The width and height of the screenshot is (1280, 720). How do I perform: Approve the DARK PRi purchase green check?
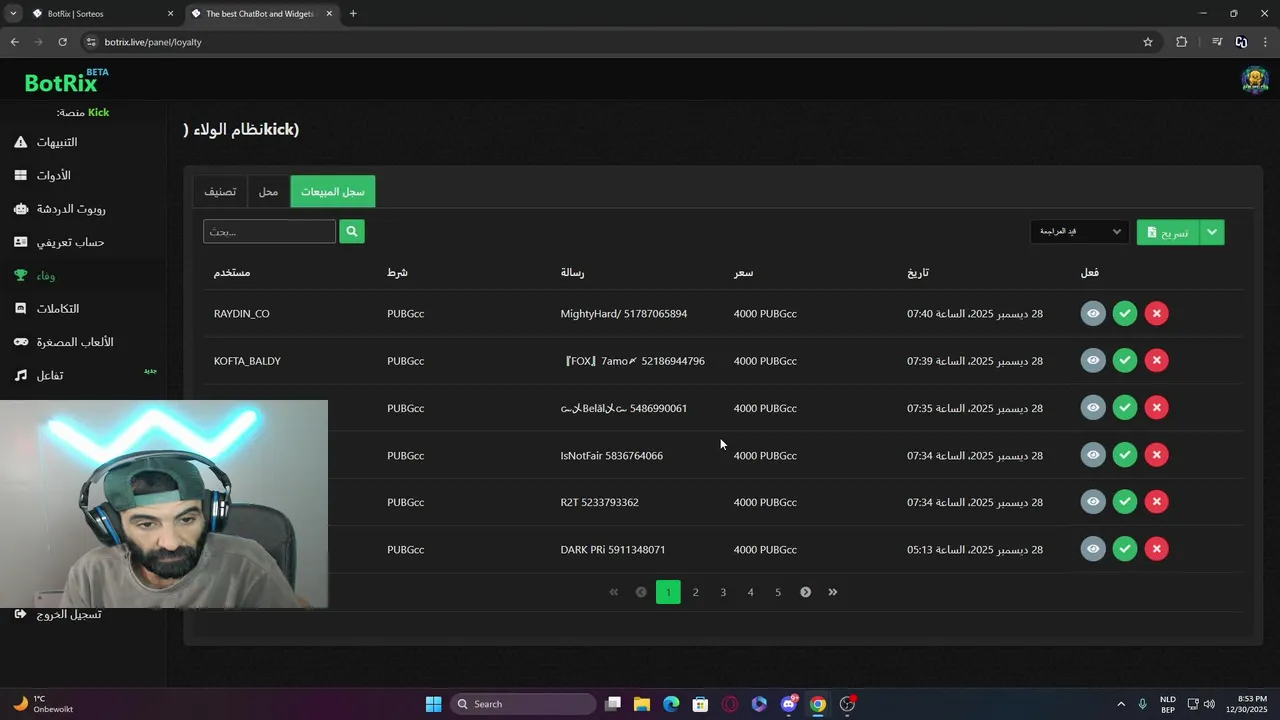tap(1125, 548)
